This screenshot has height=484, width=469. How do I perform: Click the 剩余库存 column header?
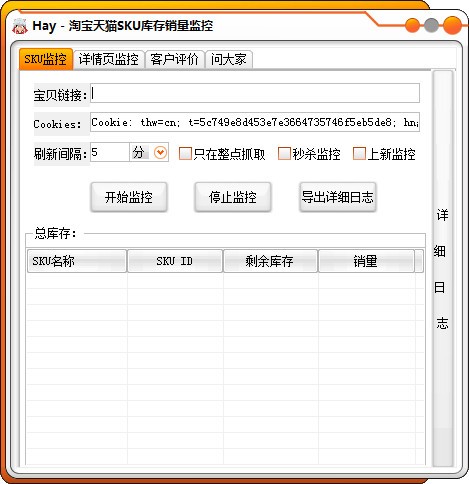pos(270,261)
